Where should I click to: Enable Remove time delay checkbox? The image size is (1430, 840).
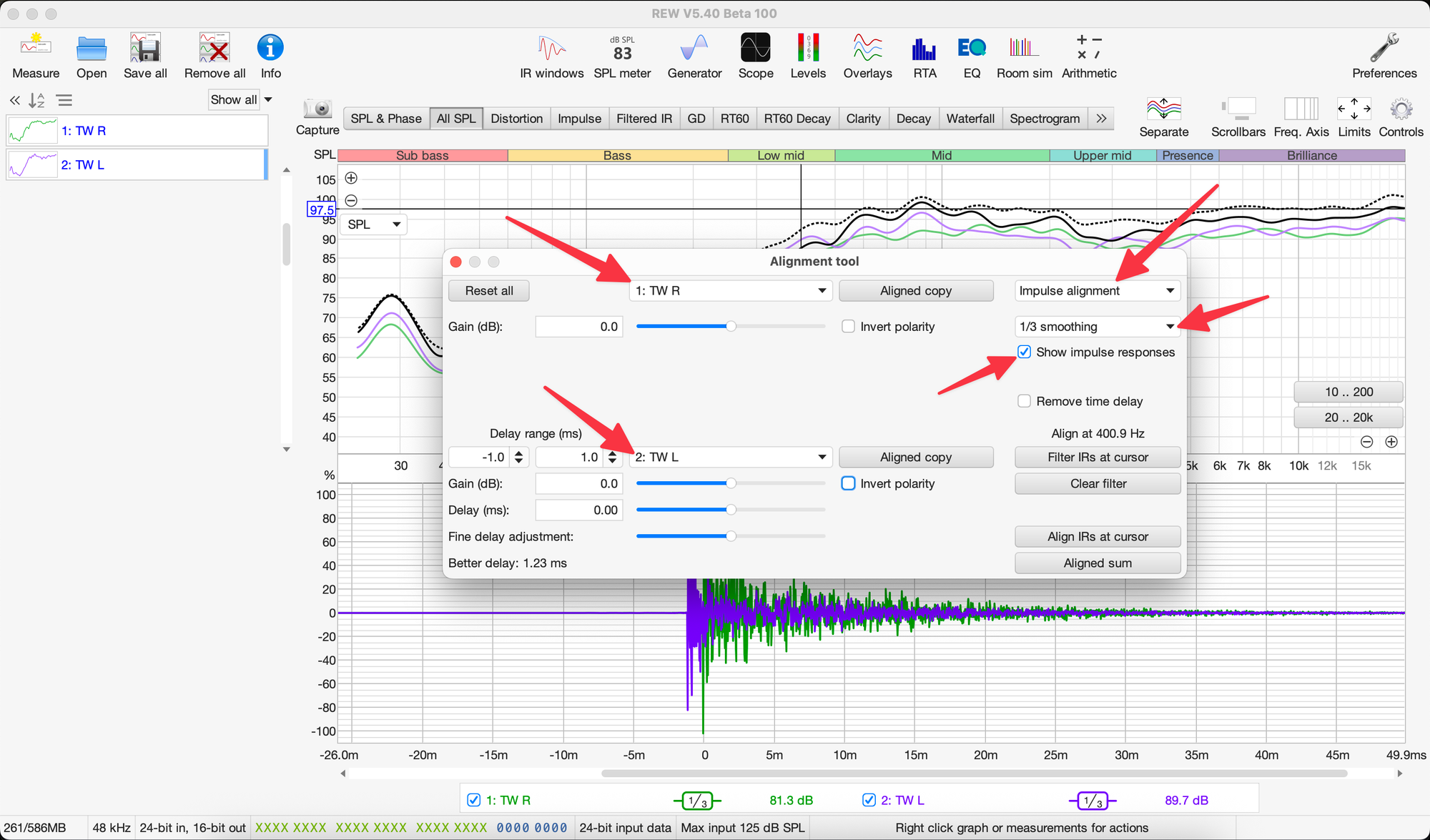1025,401
